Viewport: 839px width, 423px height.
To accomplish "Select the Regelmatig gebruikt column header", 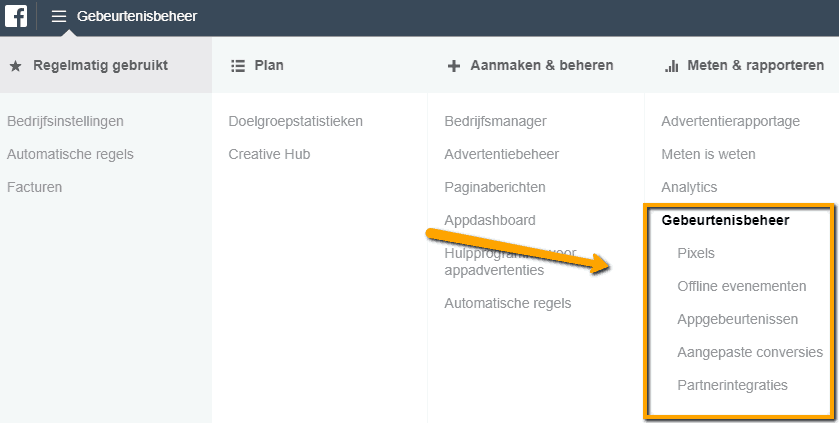I will [101, 65].
